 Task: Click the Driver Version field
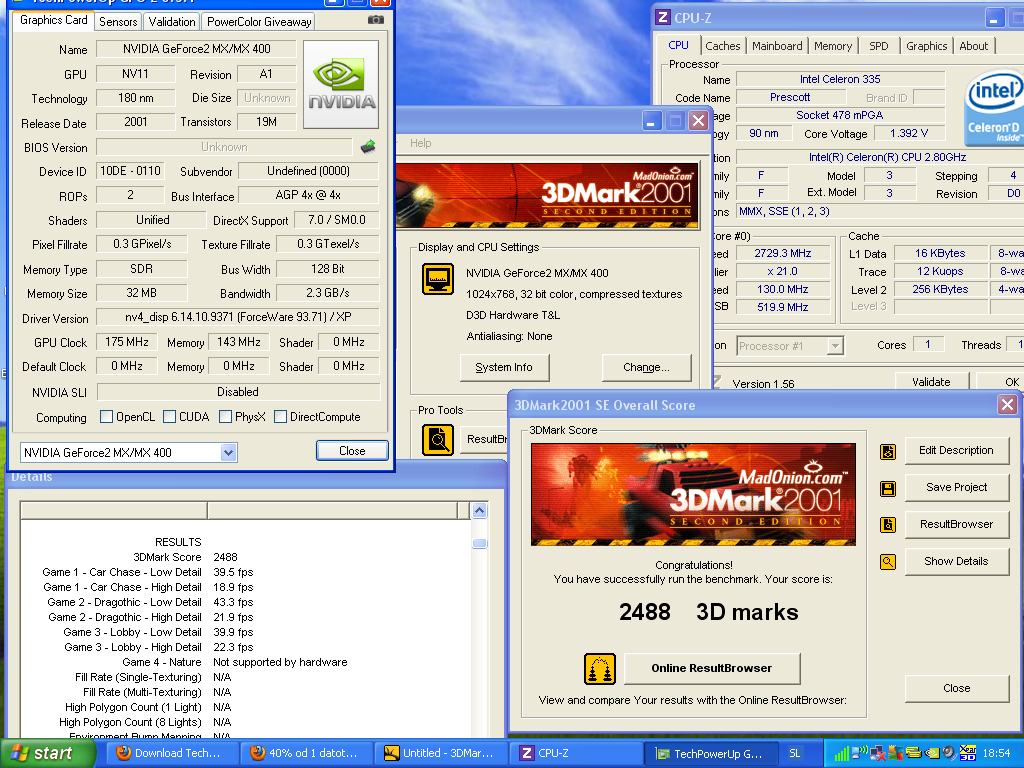tap(238, 317)
